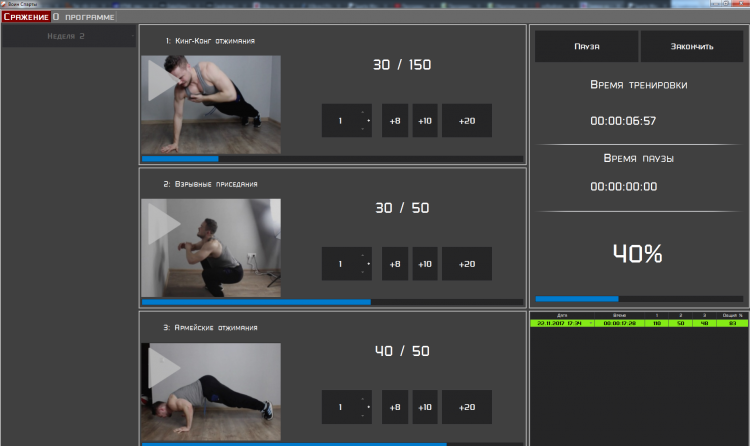Expand the Неделя 2 week dropdown
The width and height of the screenshot is (750, 446).
(x=68, y=36)
